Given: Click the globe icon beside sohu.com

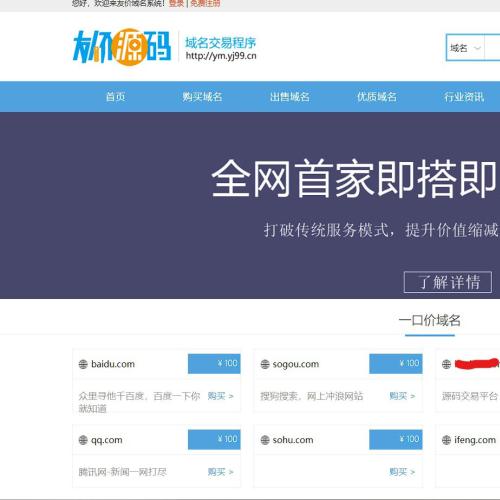Looking at the screenshot, I should (x=265, y=440).
